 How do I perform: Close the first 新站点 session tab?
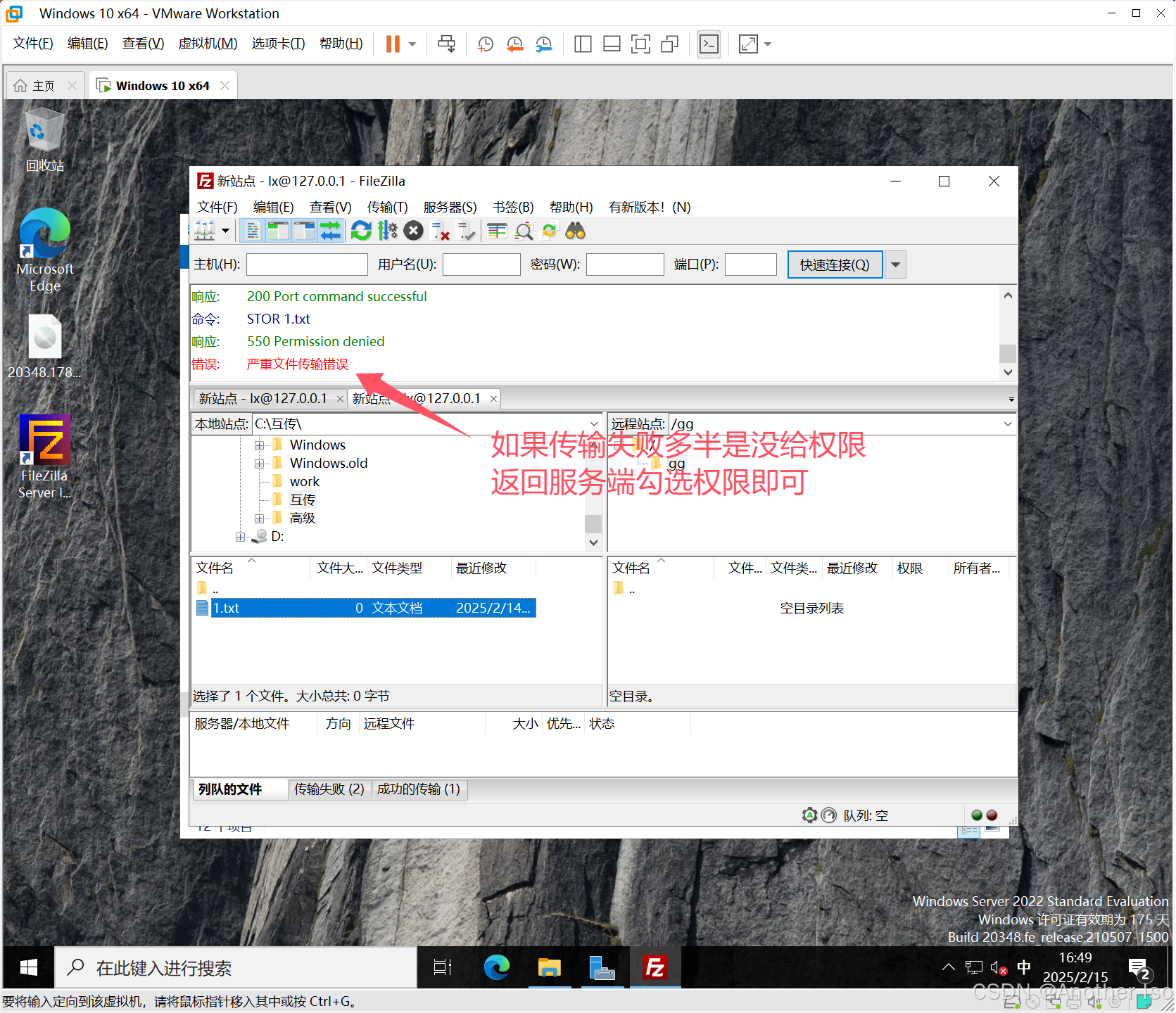(x=340, y=399)
